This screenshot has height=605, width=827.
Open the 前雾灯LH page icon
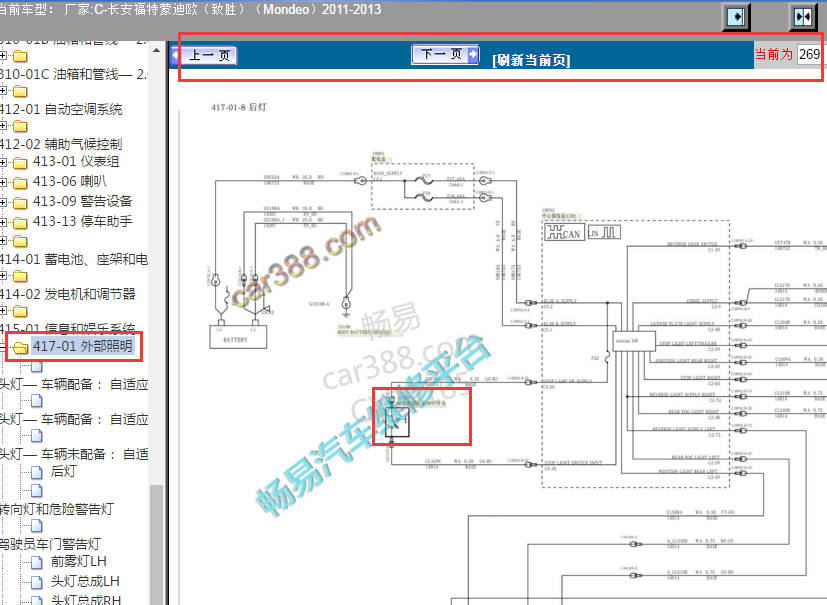coord(36,563)
